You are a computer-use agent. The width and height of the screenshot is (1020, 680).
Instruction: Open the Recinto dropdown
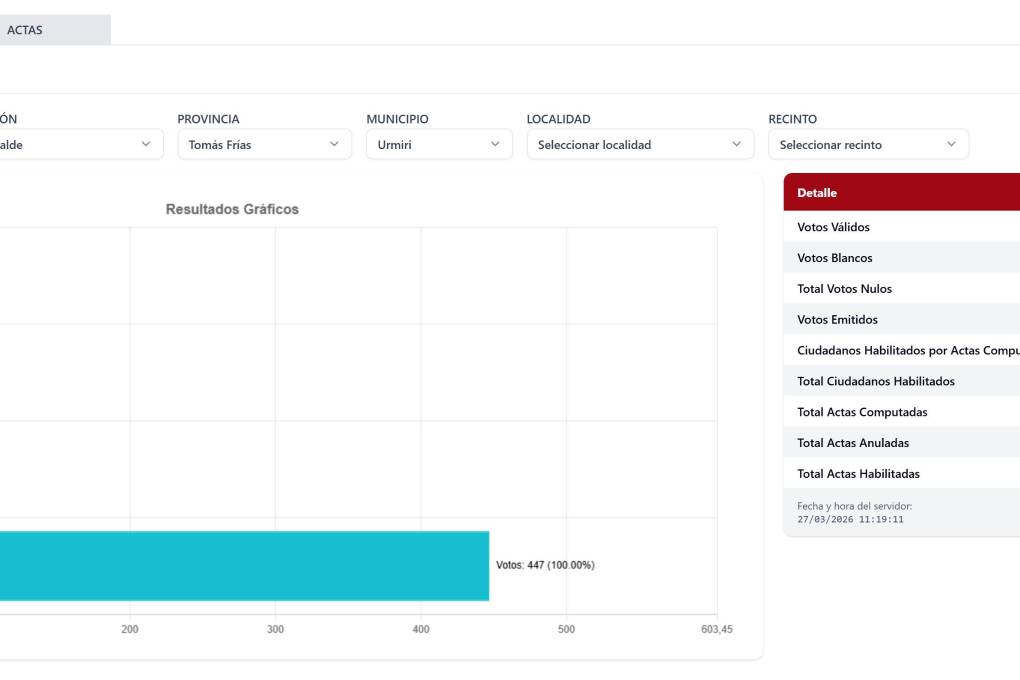pyautogui.click(x=868, y=145)
